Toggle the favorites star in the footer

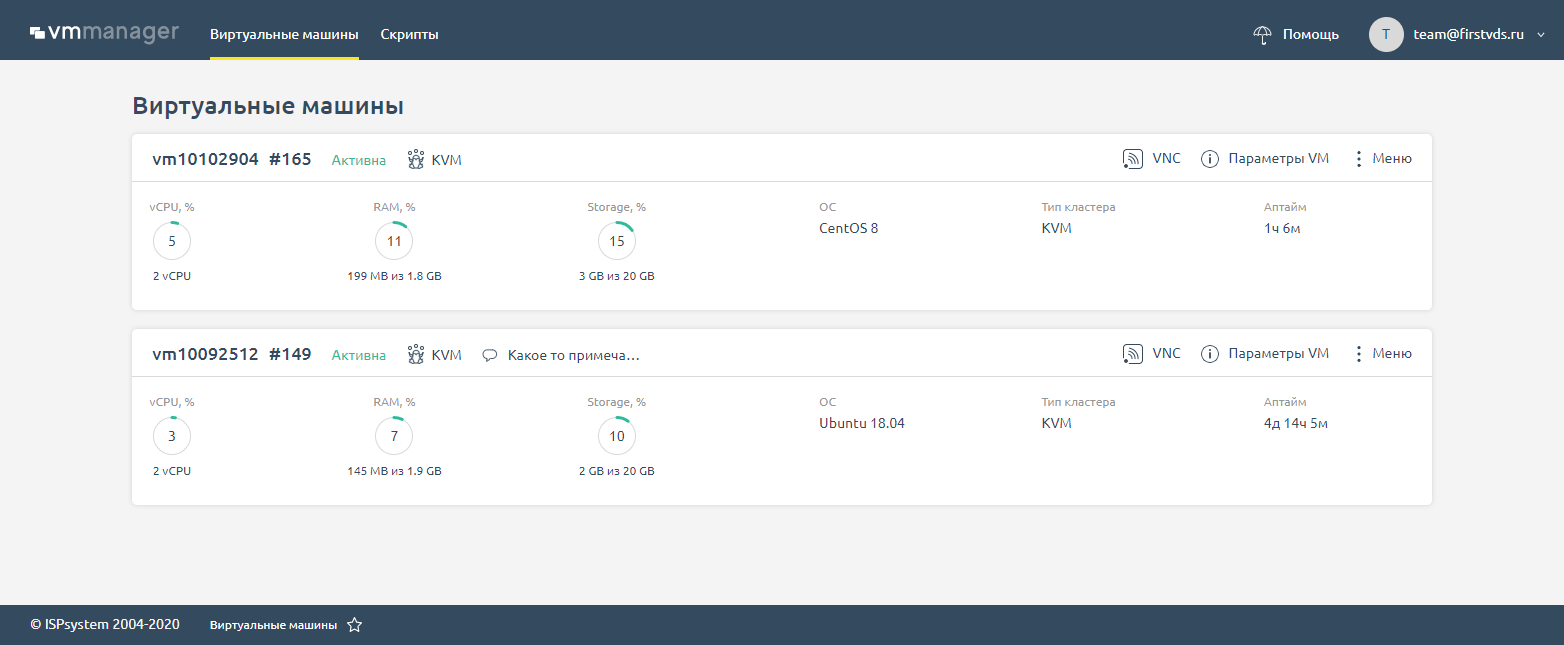354,624
